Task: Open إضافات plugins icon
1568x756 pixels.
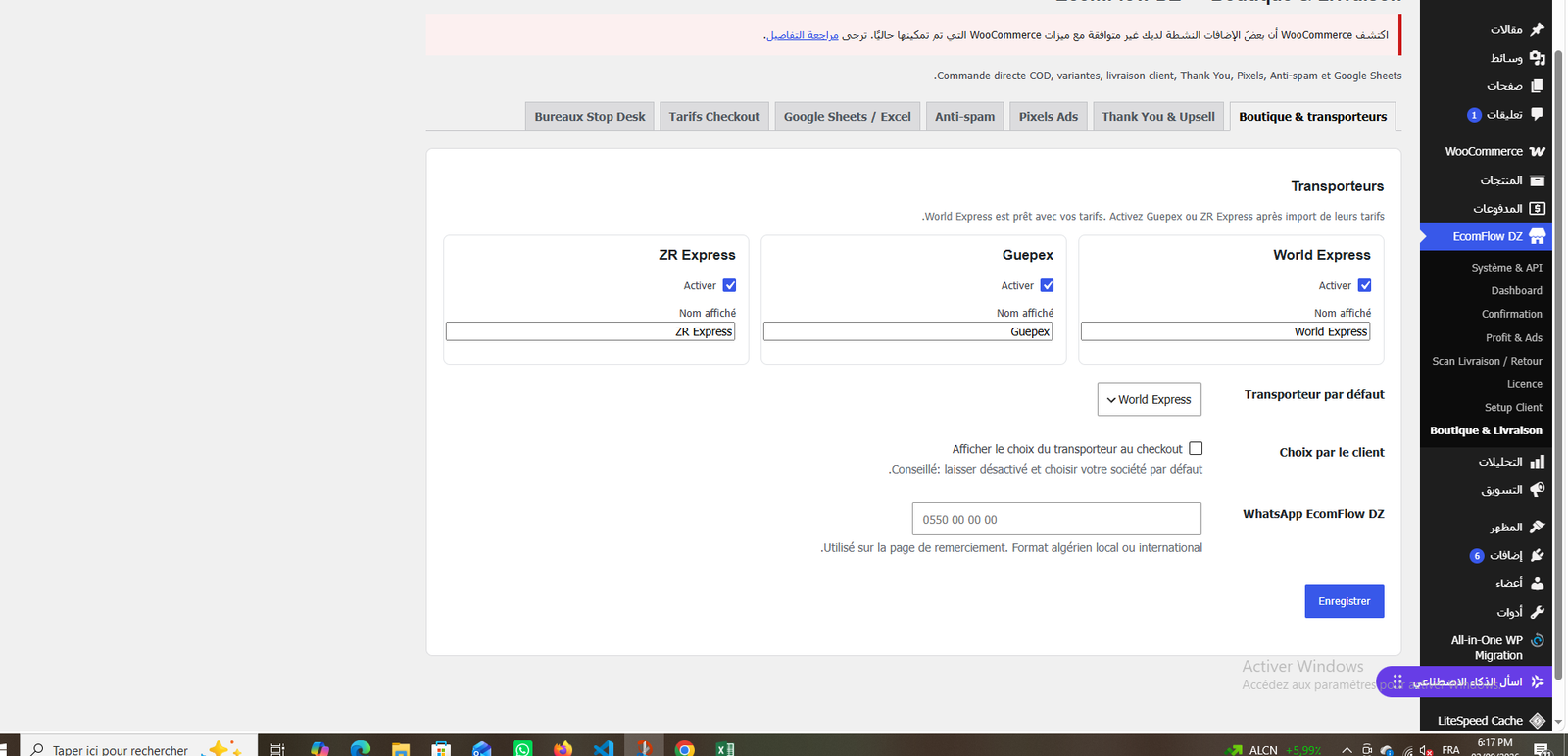Action: [1537, 555]
